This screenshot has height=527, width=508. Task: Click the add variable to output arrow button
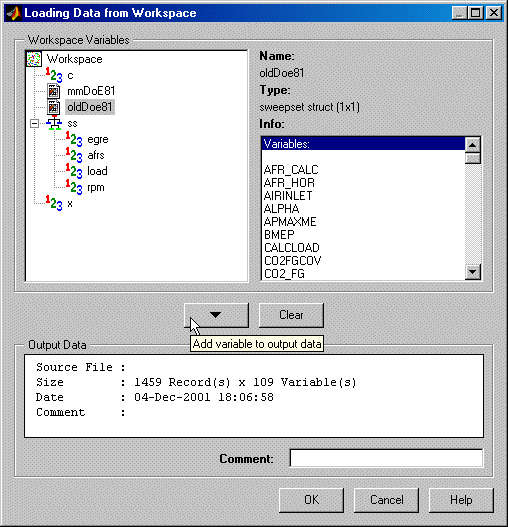coord(216,315)
